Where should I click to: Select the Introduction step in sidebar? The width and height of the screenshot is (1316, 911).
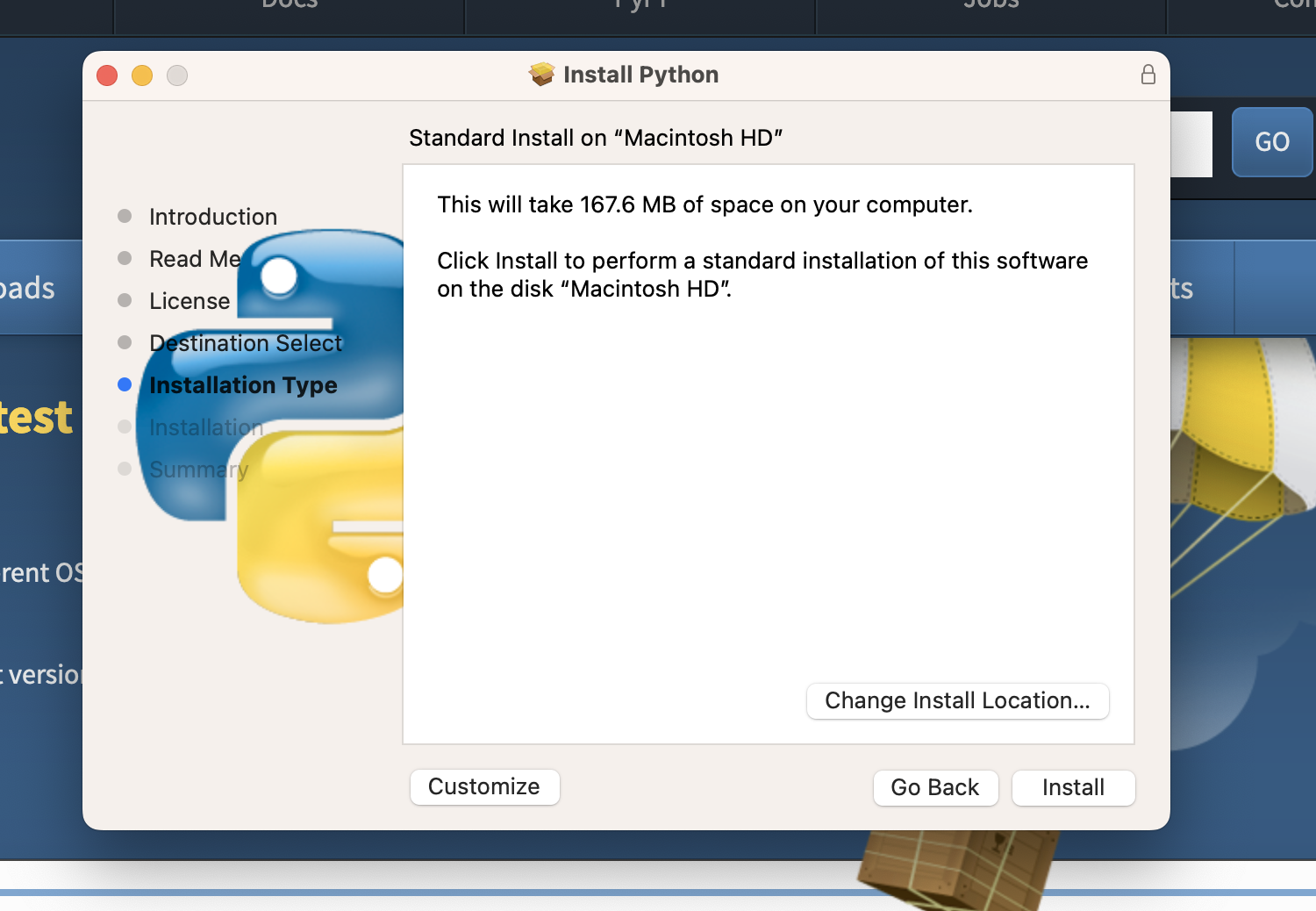point(213,217)
